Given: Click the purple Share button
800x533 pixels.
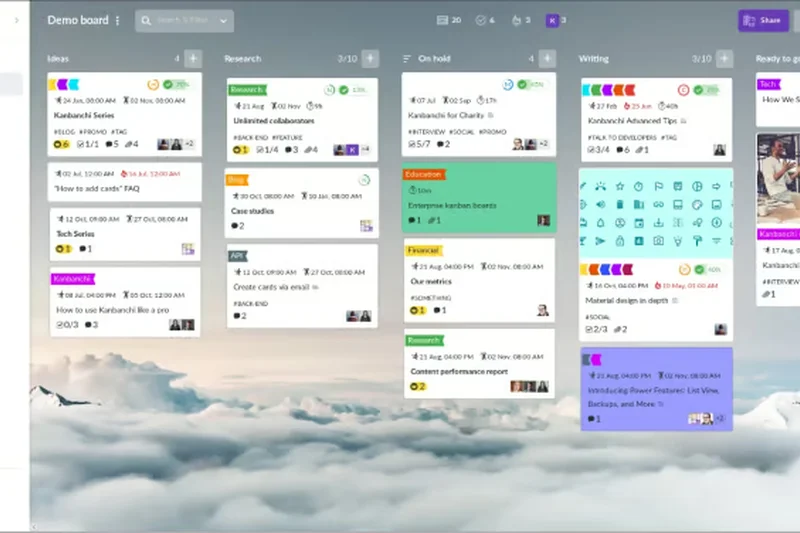Looking at the screenshot, I should click(763, 20).
